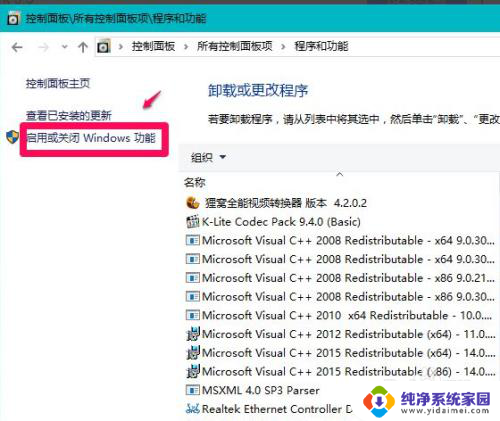Open the 组织 dropdown menu
500x421 pixels.
pyautogui.click(x=208, y=157)
